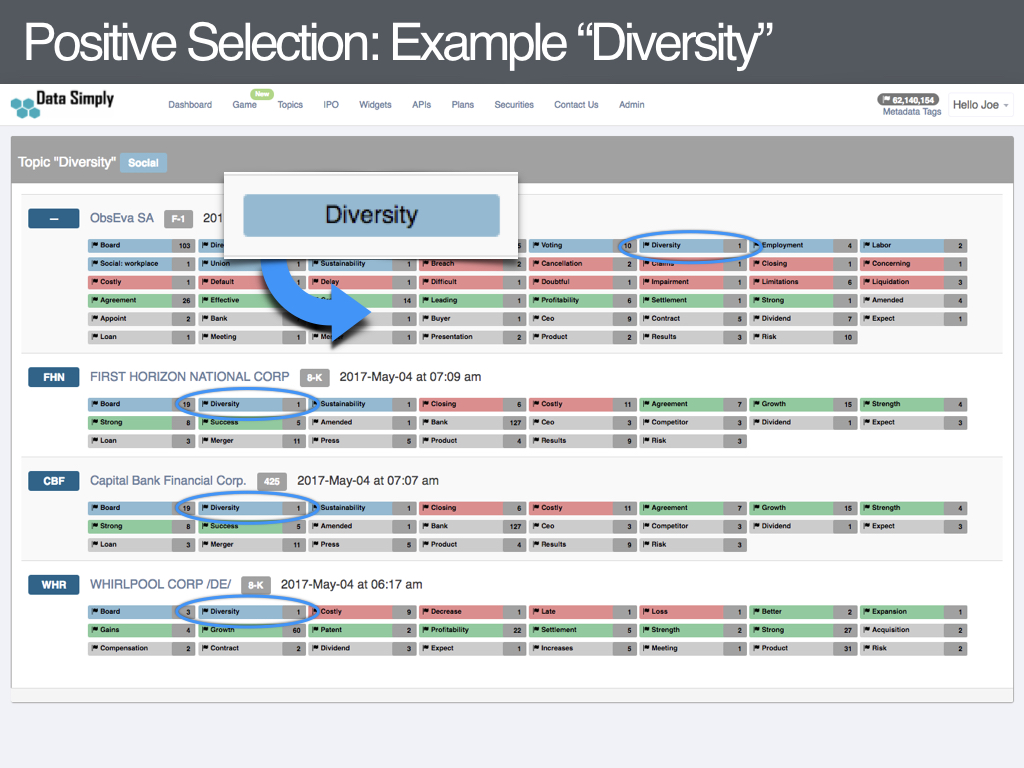Select the ObsEva Agreement 26 tag
The width and height of the screenshot is (1024, 768).
point(141,300)
